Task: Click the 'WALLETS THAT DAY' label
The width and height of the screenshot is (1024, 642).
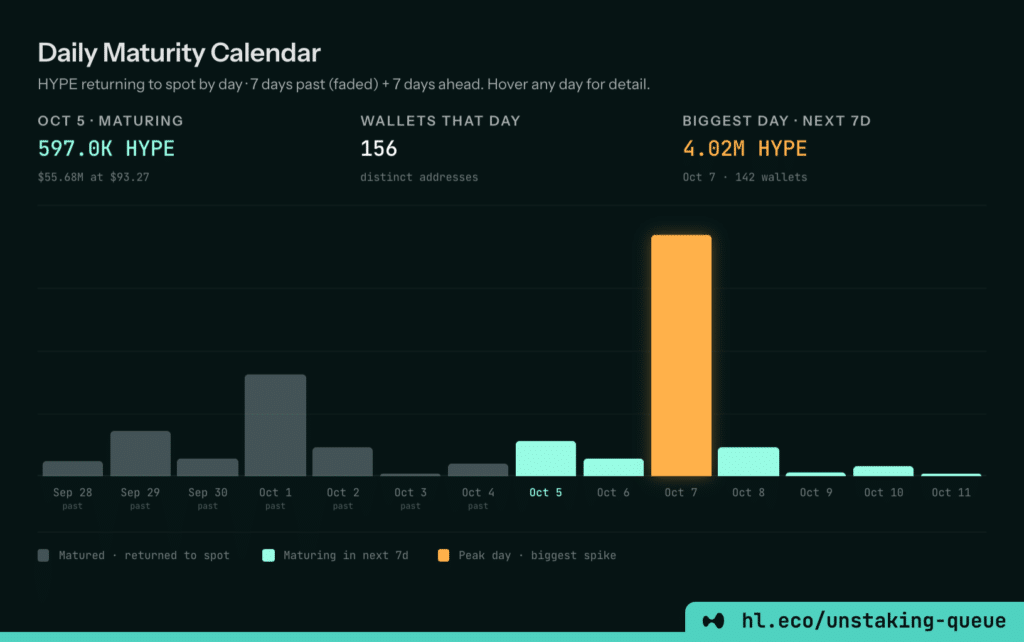Action: click(441, 121)
